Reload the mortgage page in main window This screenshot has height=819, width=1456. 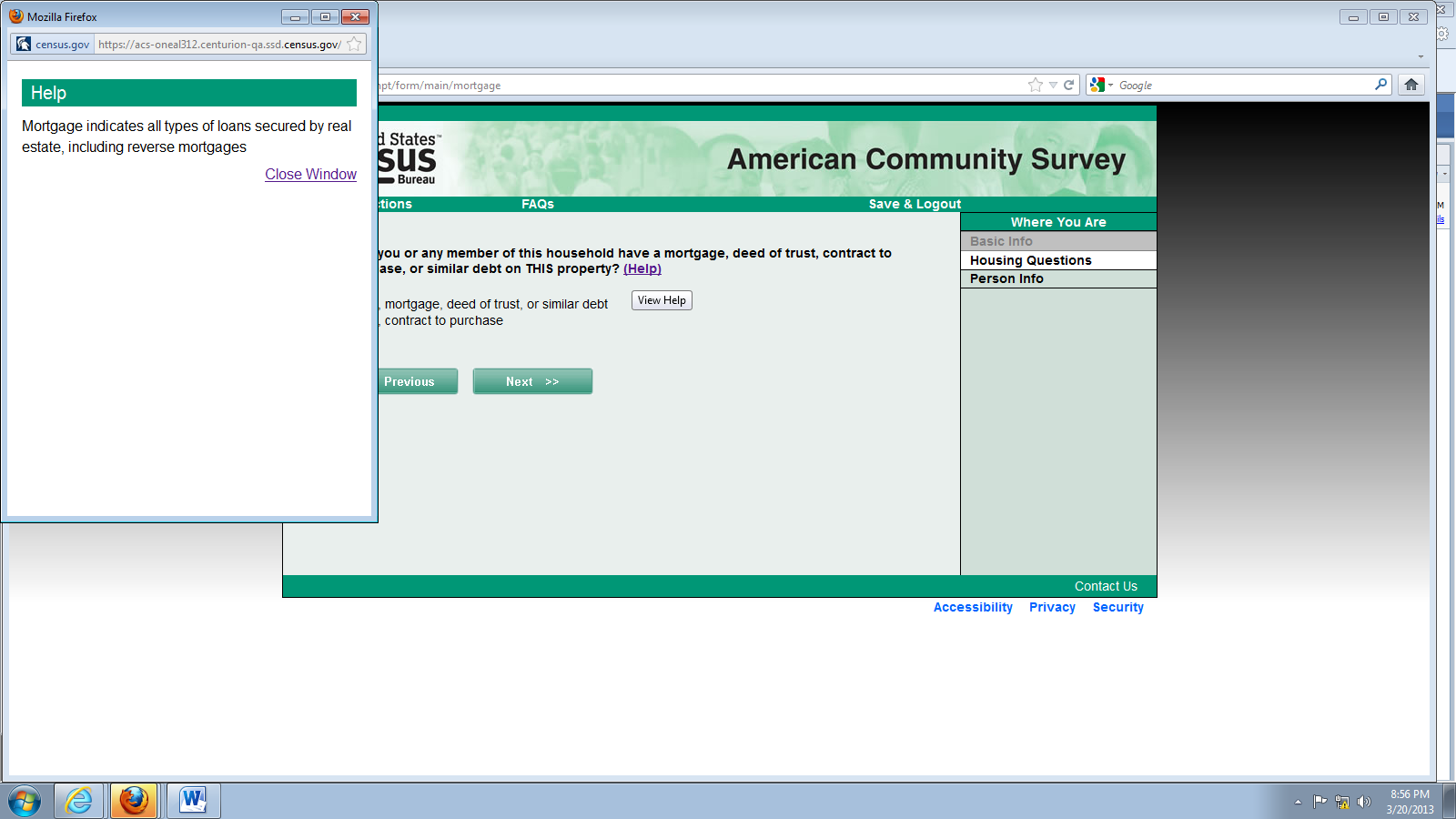coord(1069,85)
